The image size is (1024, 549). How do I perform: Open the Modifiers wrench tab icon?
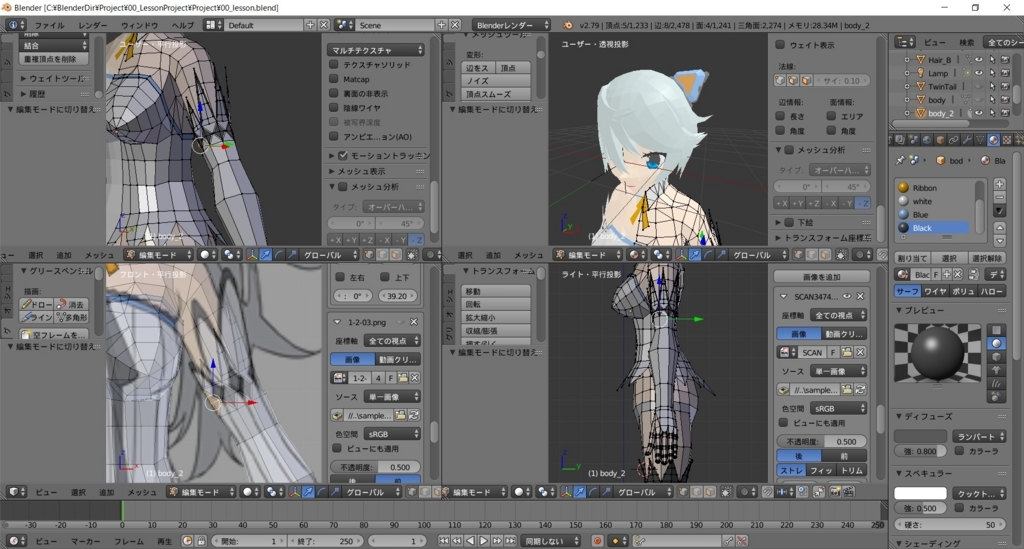click(967, 140)
